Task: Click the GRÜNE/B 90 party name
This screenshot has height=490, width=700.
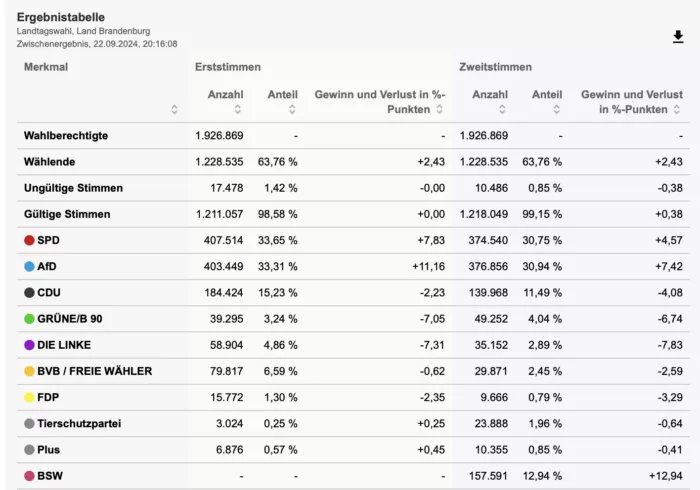Action: 70,319
